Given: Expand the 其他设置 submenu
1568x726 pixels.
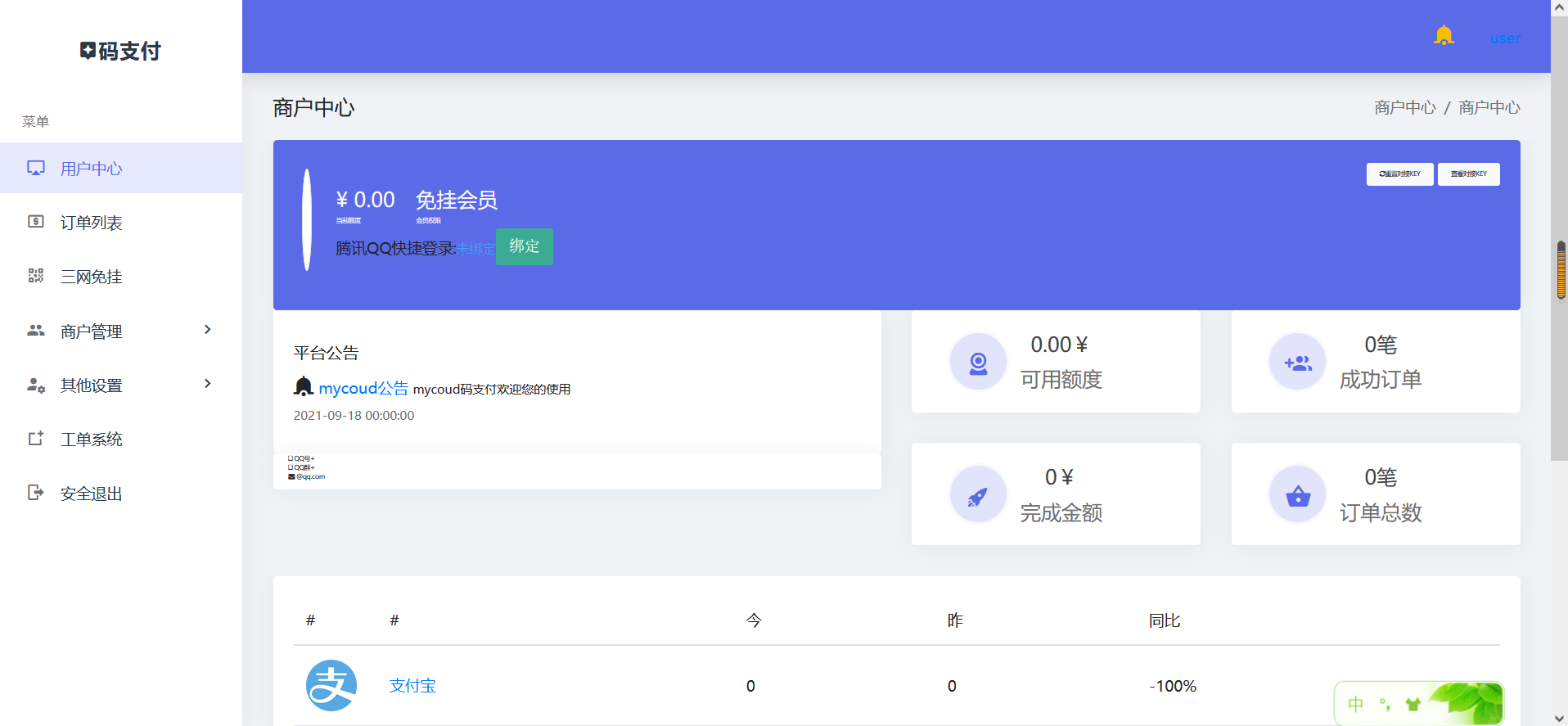Looking at the screenshot, I should tap(121, 385).
